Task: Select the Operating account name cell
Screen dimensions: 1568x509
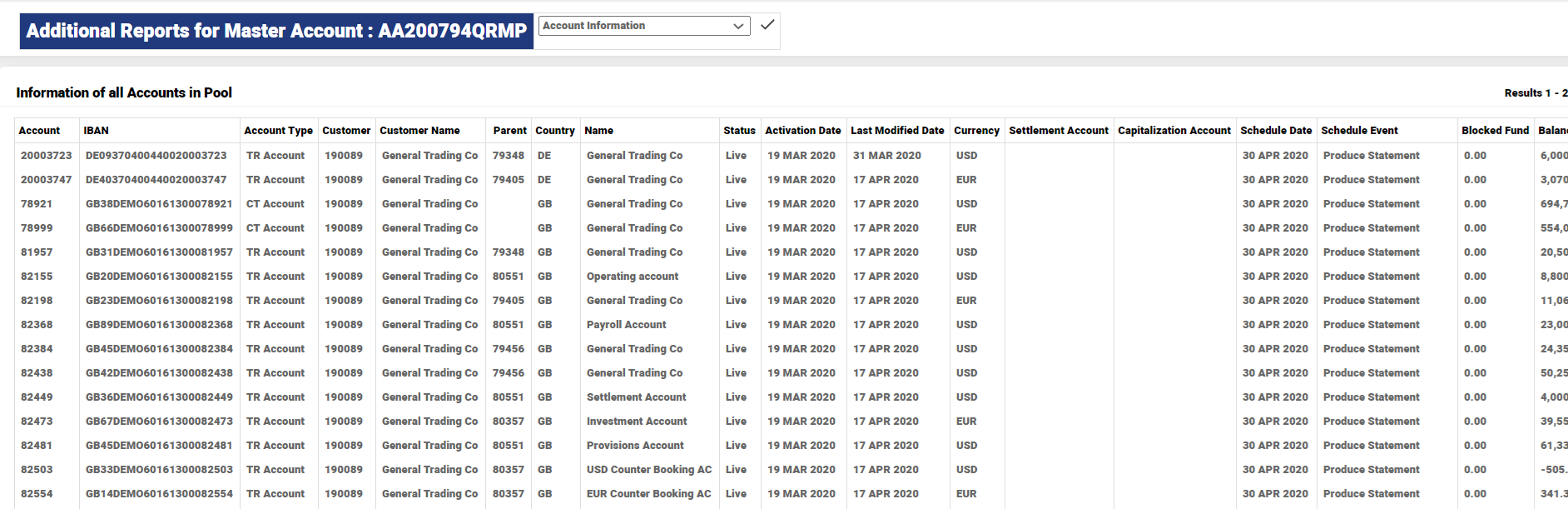Action: pos(632,277)
